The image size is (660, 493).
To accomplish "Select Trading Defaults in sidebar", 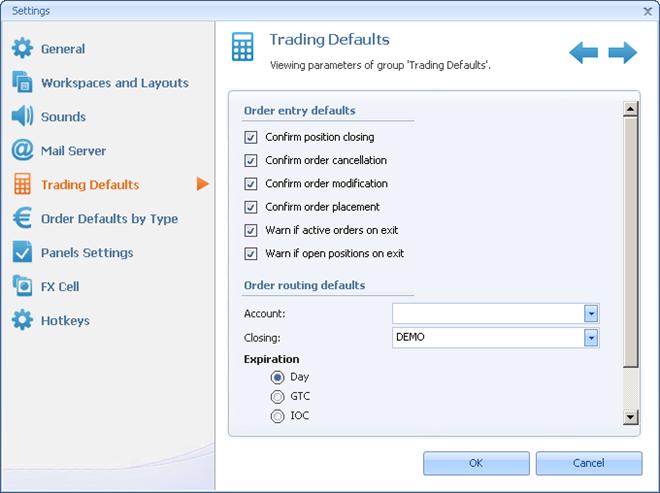I will [89, 184].
